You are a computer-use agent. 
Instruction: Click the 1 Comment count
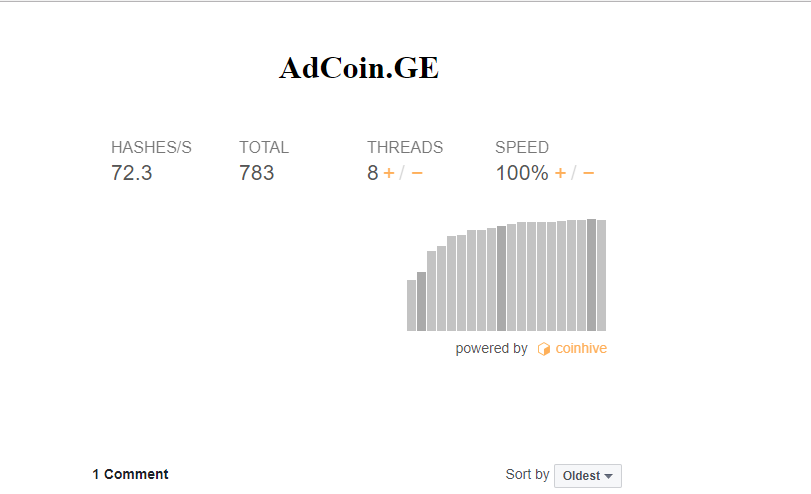[x=130, y=474]
